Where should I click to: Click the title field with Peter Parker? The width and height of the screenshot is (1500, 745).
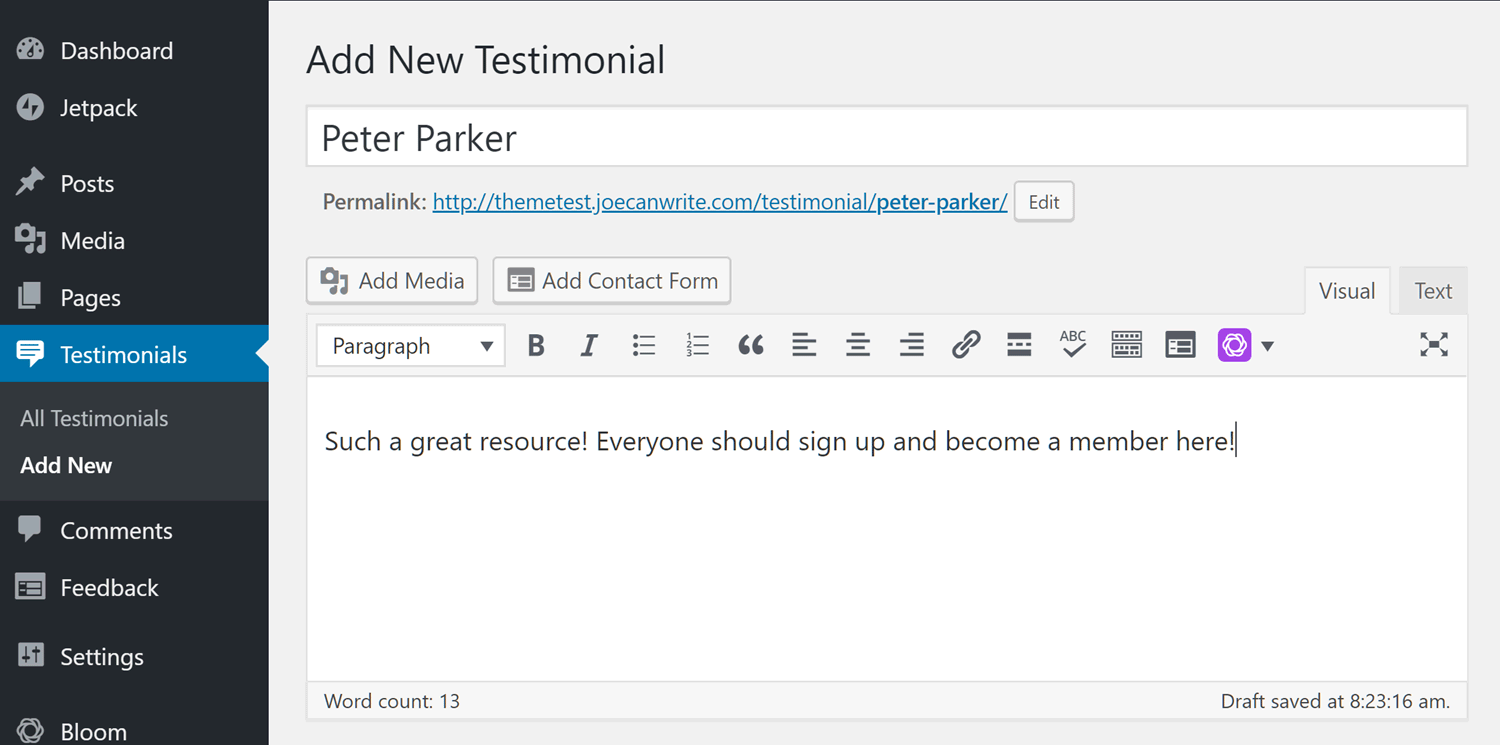887,137
